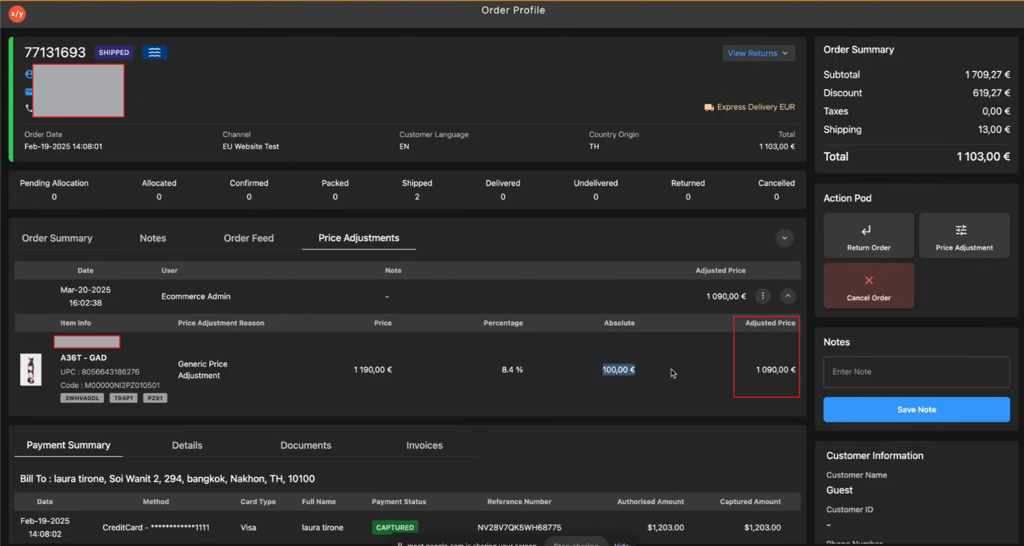Click the highlighted 100,00 € absolute value
Image resolution: width=1024 pixels, height=546 pixels.
618,370
